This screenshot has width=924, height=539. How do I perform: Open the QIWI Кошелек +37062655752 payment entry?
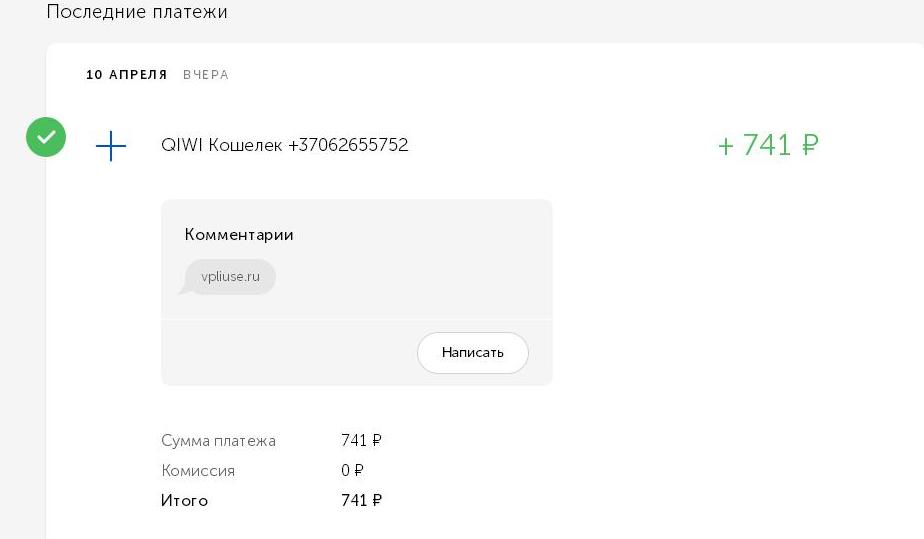point(284,145)
